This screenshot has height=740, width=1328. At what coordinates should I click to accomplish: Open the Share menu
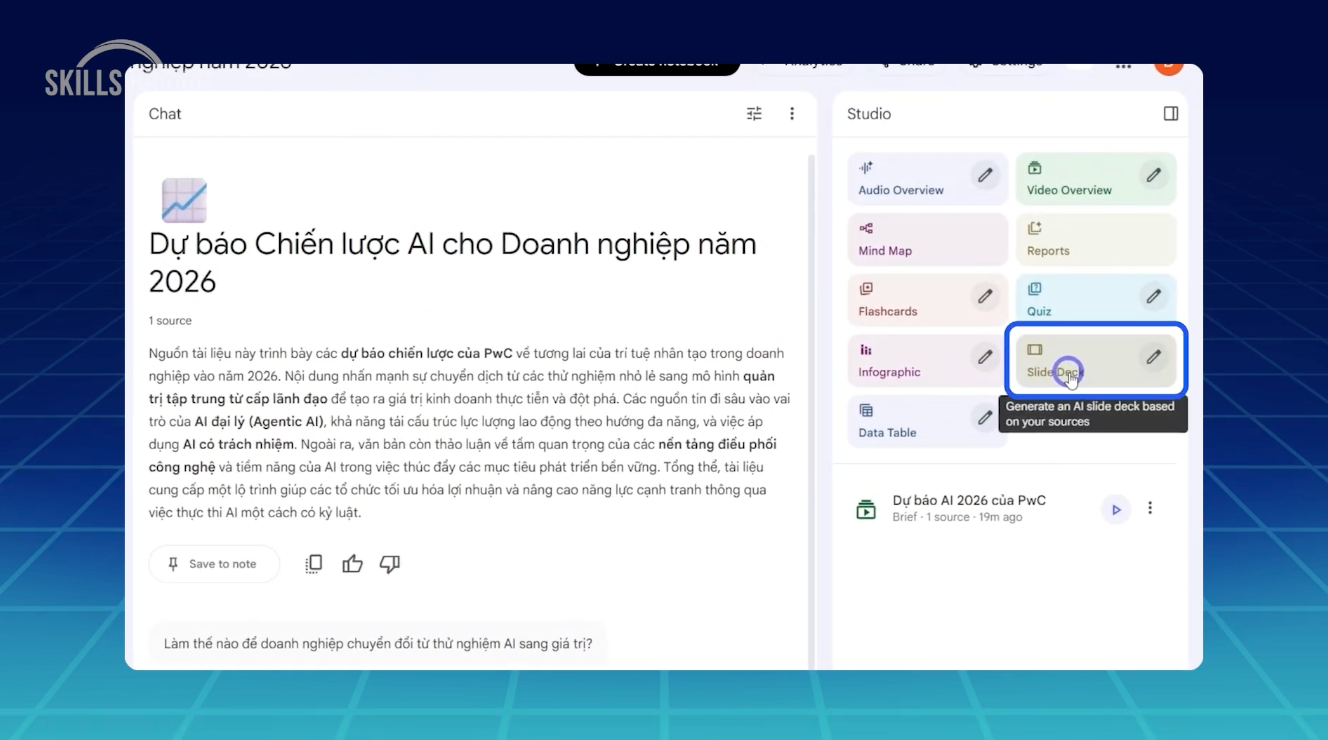pos(906,61)
